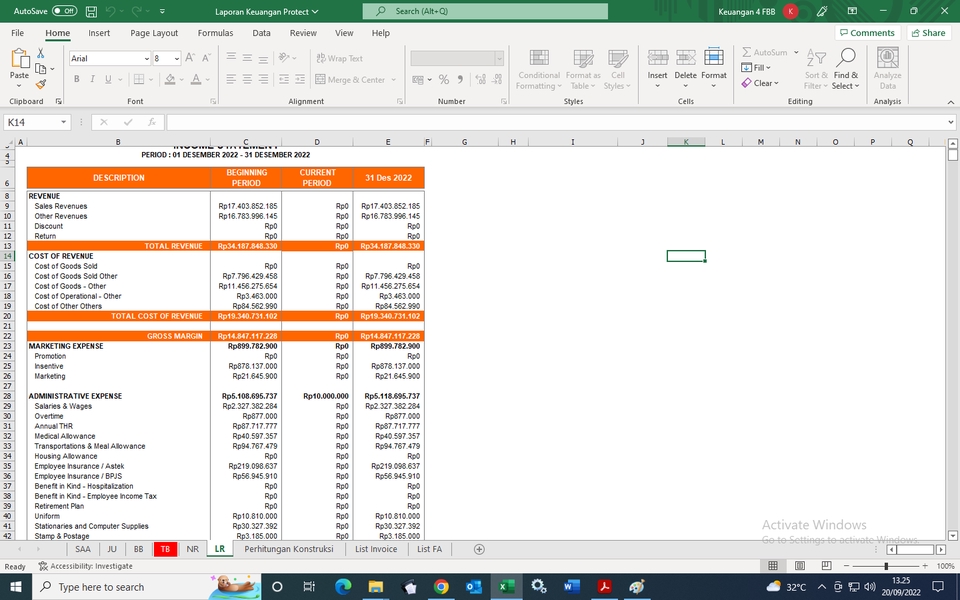Click Decrease Decimal icon
Viewport: 960px width, 600px height.
497,80
